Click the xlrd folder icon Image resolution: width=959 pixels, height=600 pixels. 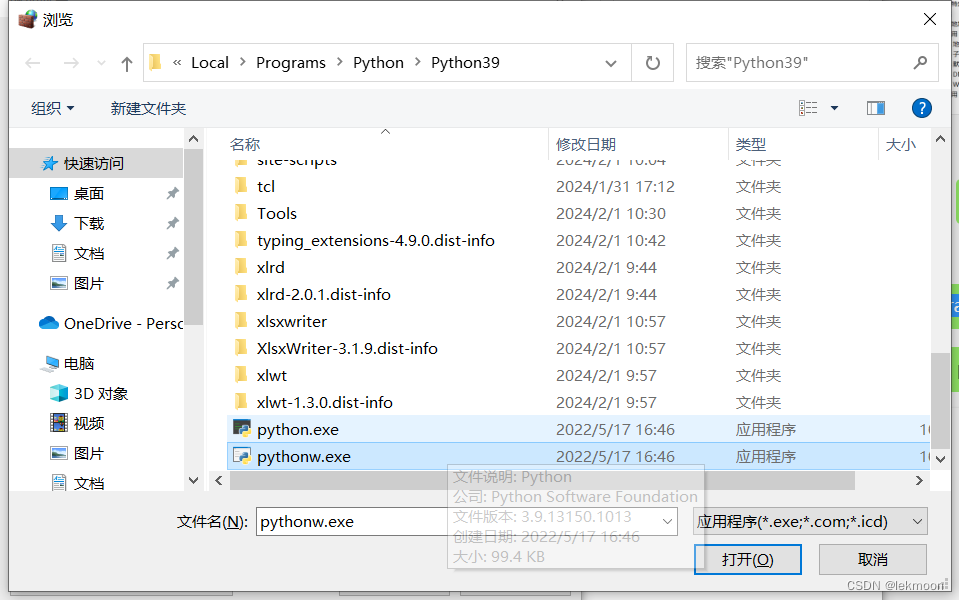point(242,267)
